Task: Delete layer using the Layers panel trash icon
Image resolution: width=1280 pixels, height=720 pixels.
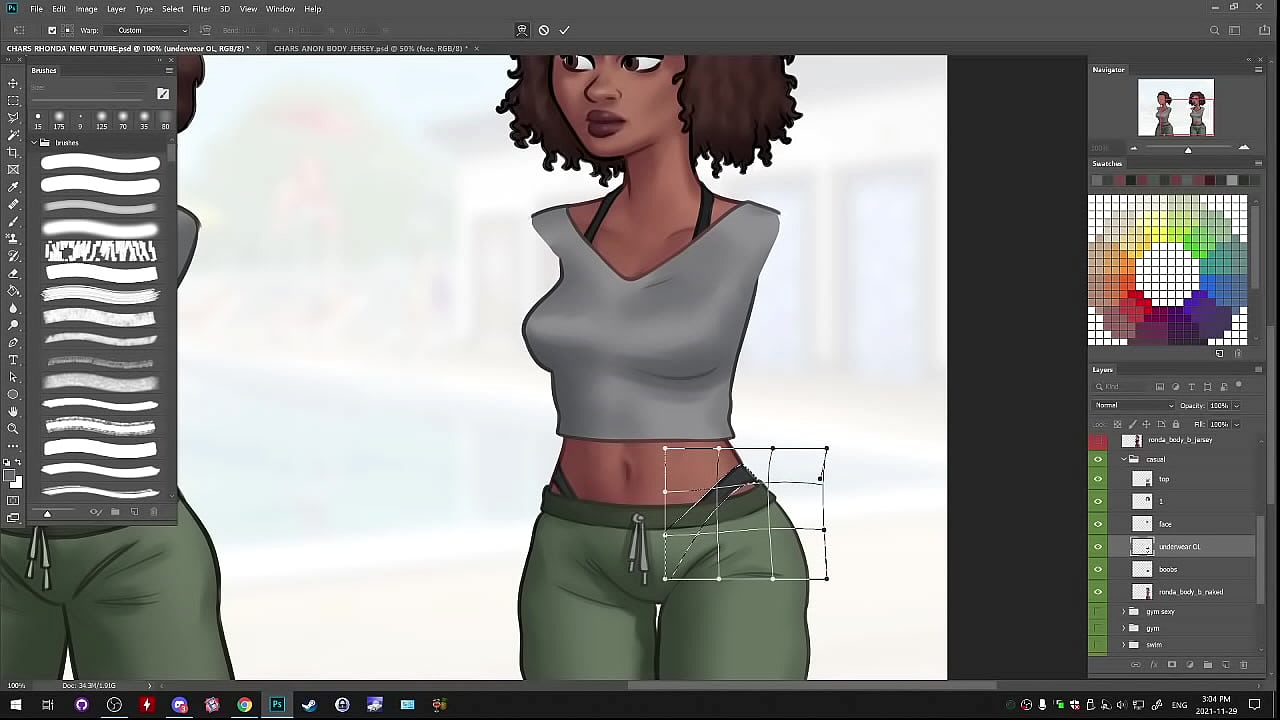Action: click(1243, 665)
